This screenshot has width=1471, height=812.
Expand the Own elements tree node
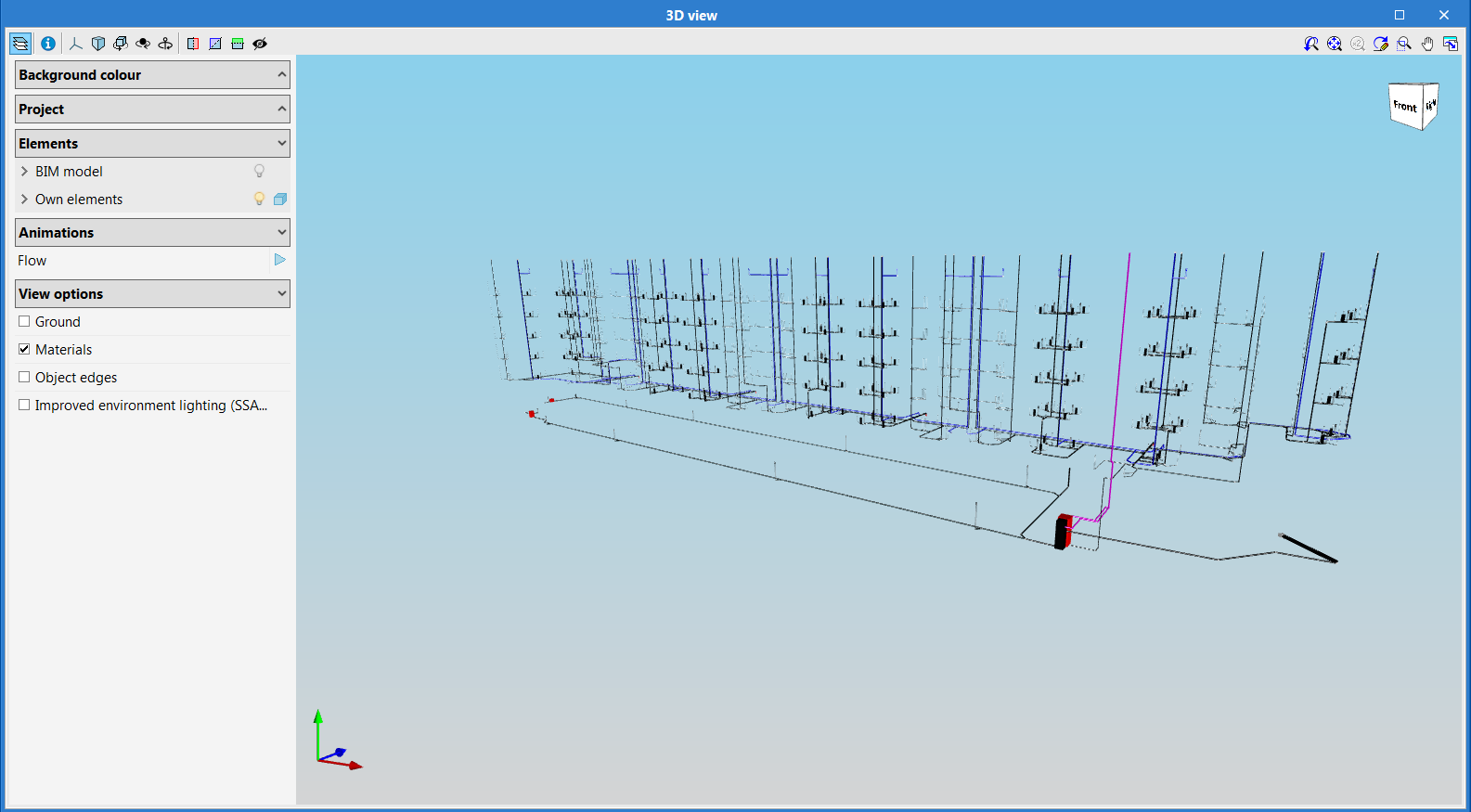point(24,200)
